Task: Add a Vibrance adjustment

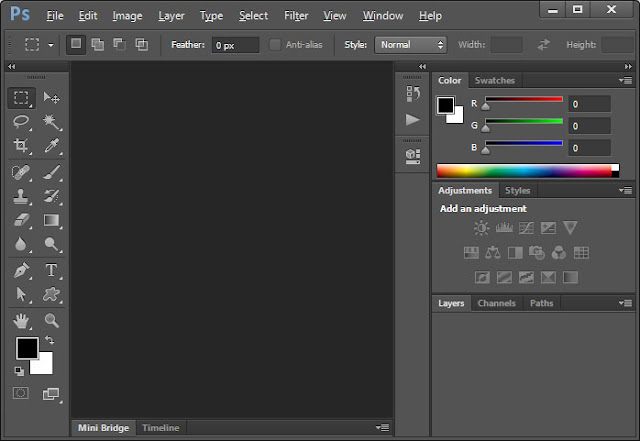Action: (570, 228)
